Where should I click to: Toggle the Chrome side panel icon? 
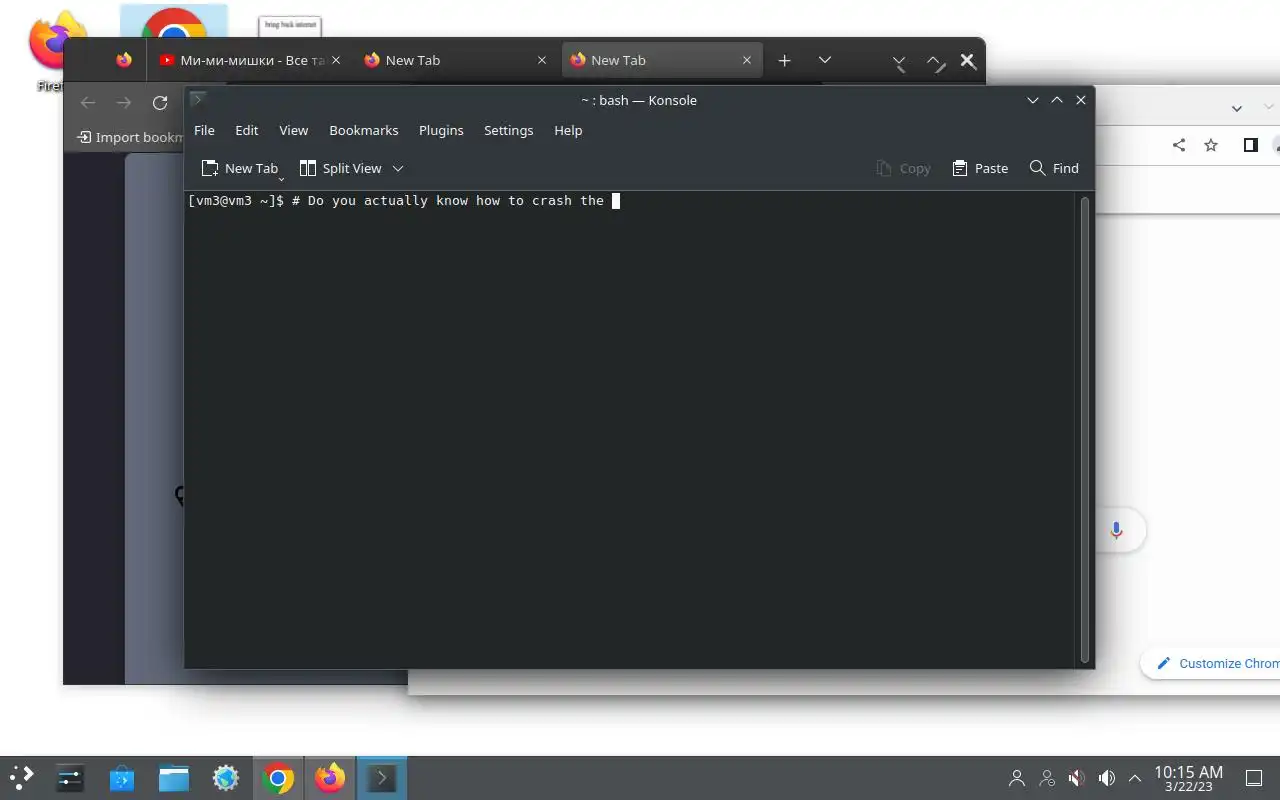click(x=1250, y=145)
